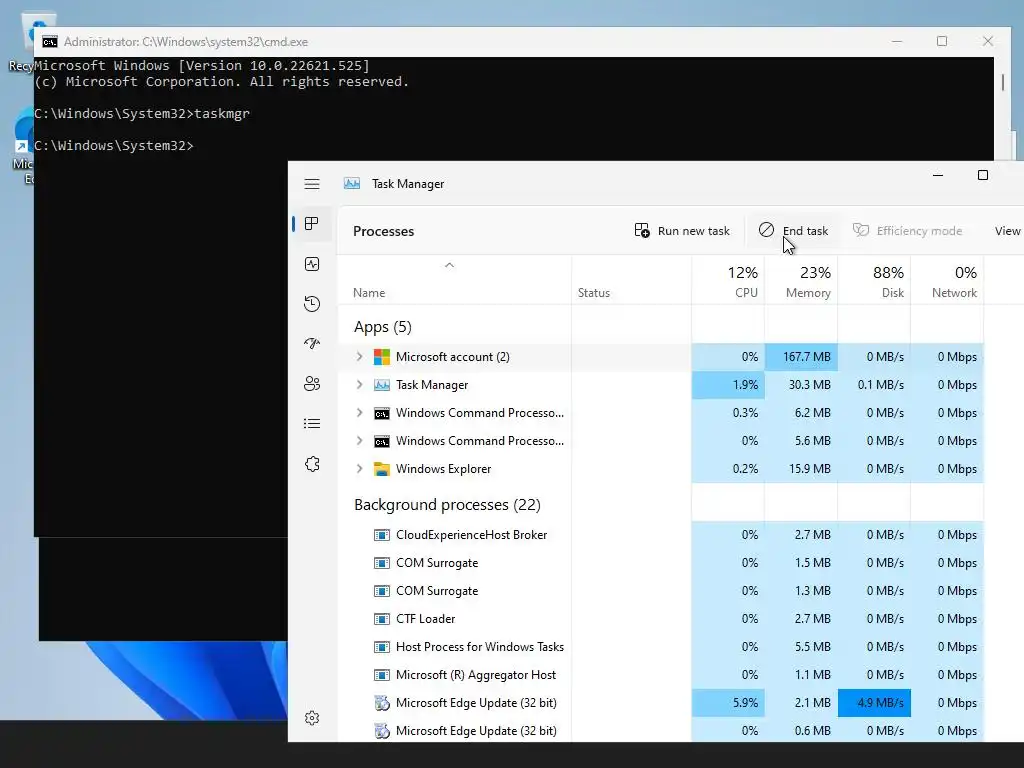
Task: Click the C:\Windows\System32> prompt line in cmd
Action: pyautogui.click(x=114, y=146)
